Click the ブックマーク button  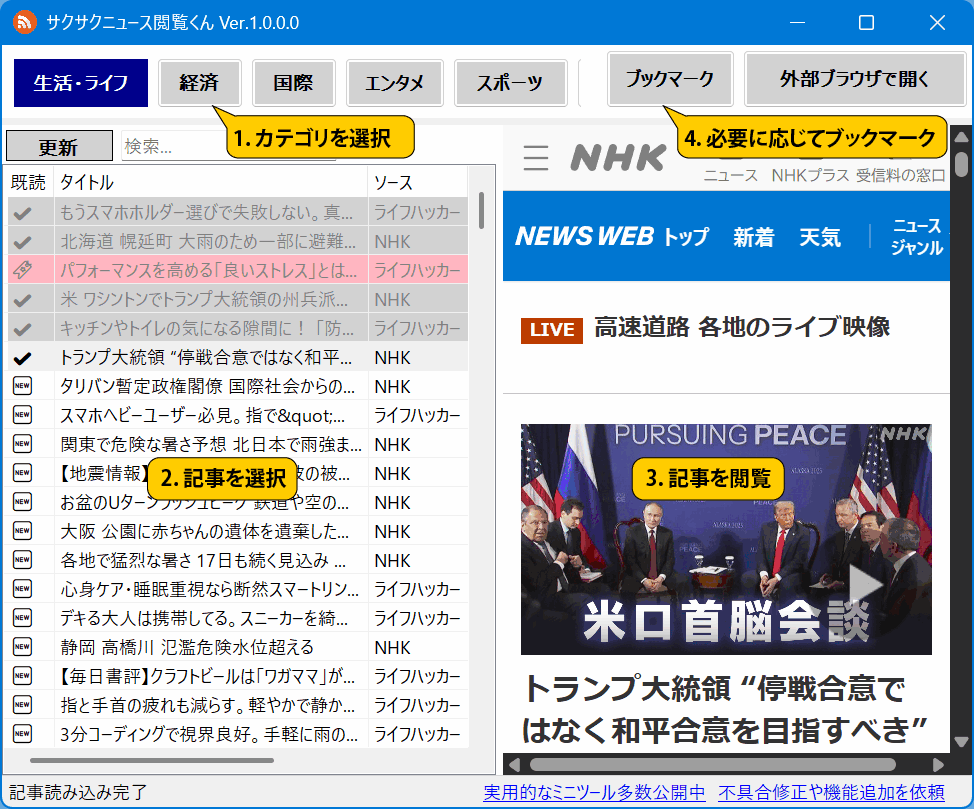click(x=670, y=79)
